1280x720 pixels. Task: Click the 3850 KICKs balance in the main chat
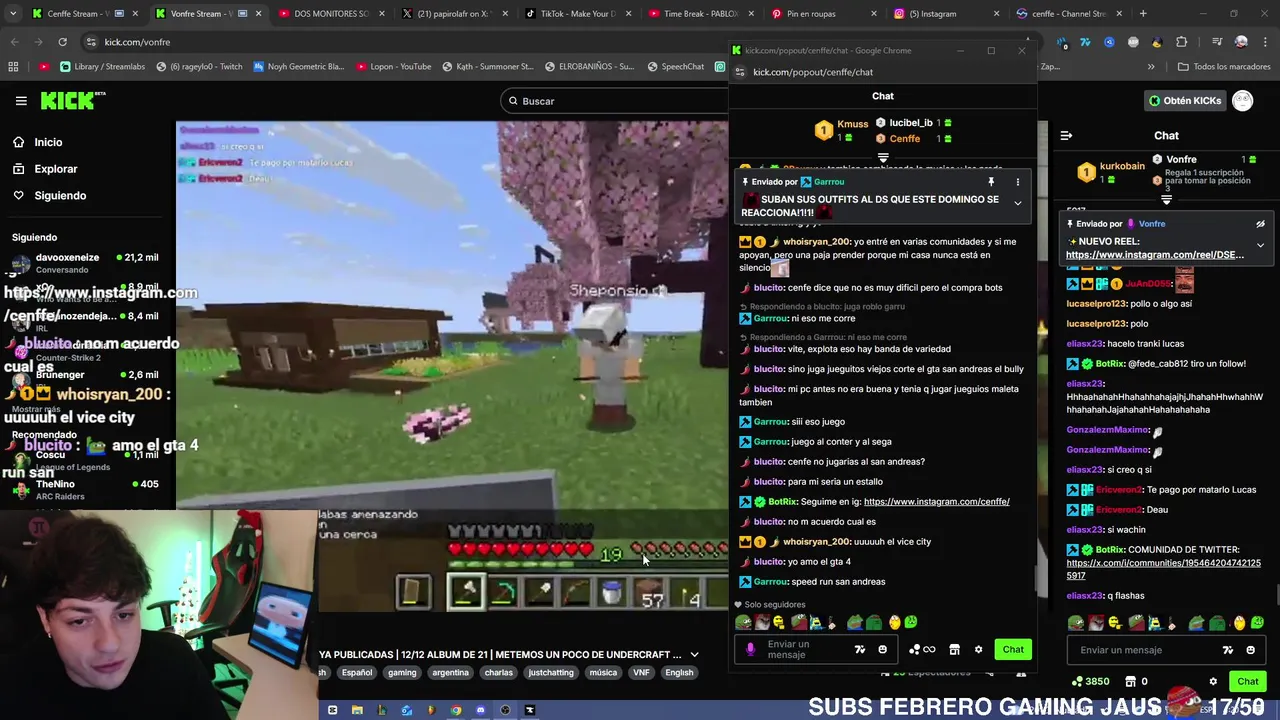(x=1090, y=682)
